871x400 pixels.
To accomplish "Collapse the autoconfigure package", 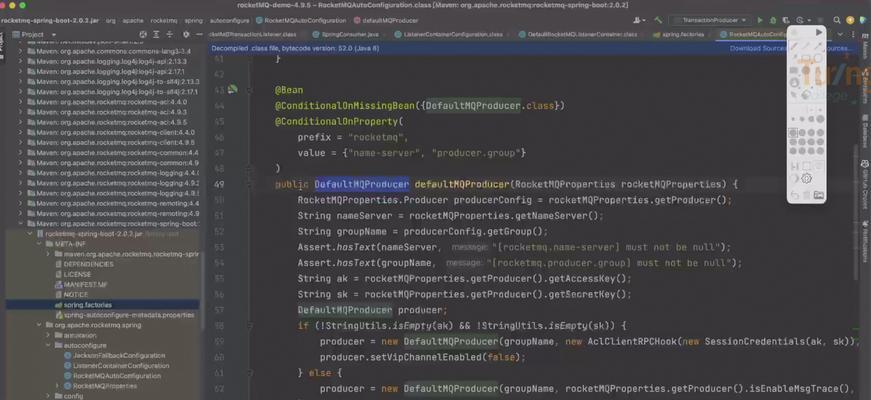I will pyautogui.click(x=48, y=346).
